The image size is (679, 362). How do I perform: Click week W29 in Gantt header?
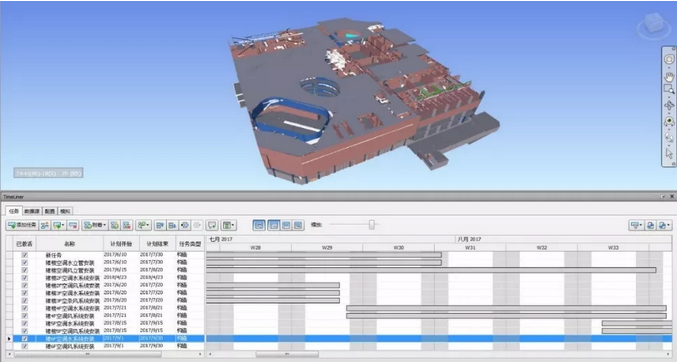click(x=327, y=248)
